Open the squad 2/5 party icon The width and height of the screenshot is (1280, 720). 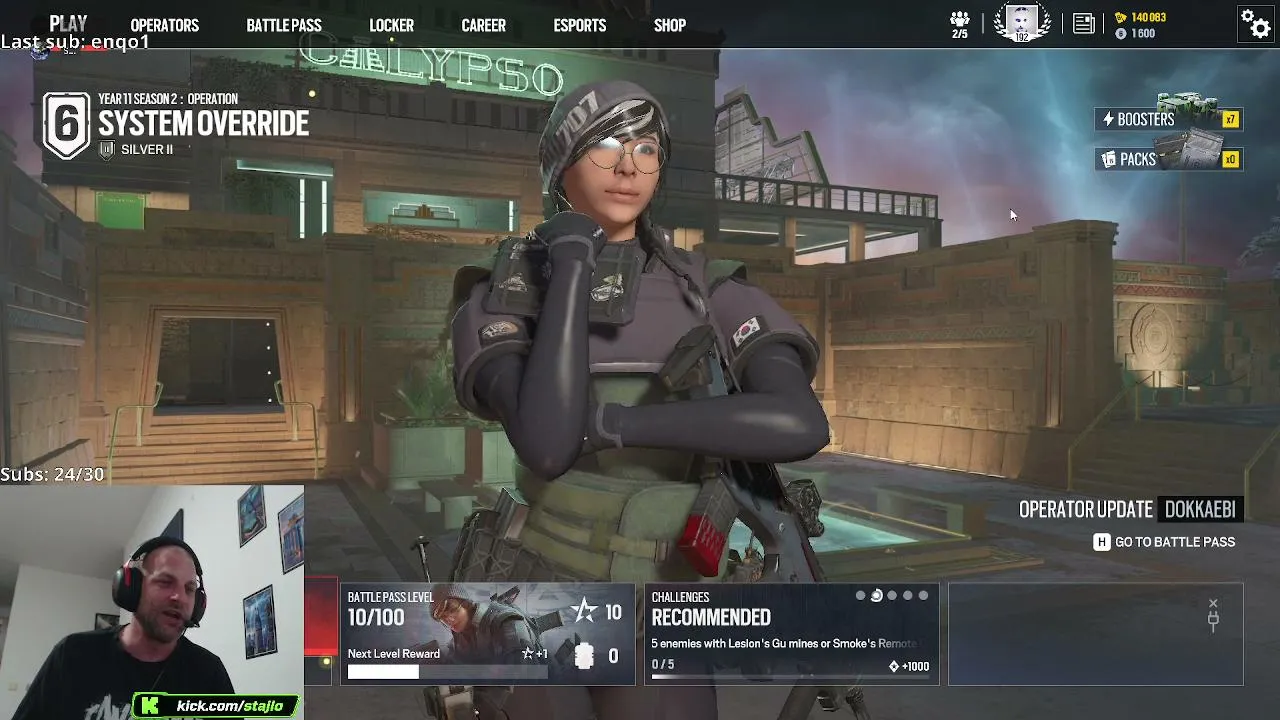point(960,25)
